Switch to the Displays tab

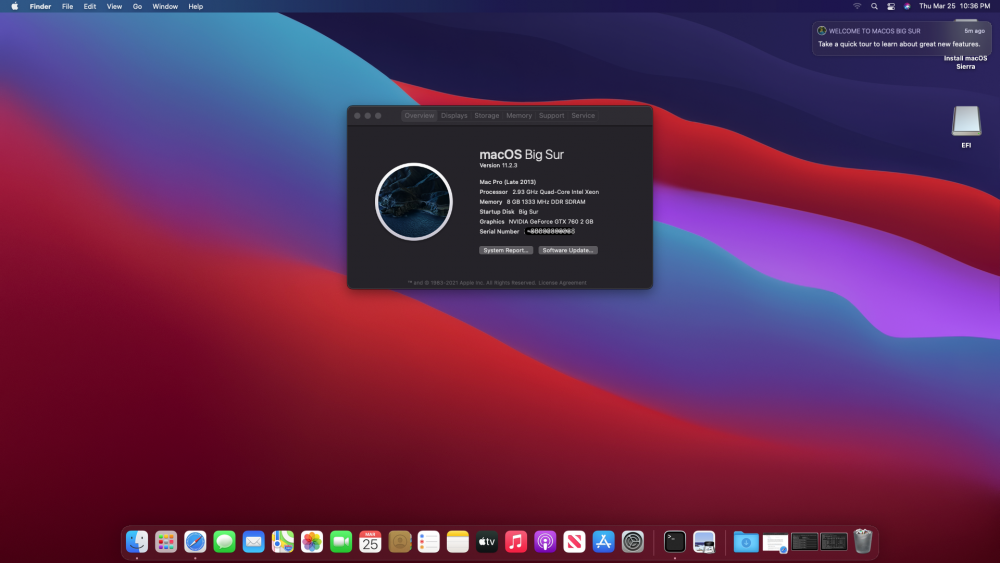click(454, 115)
